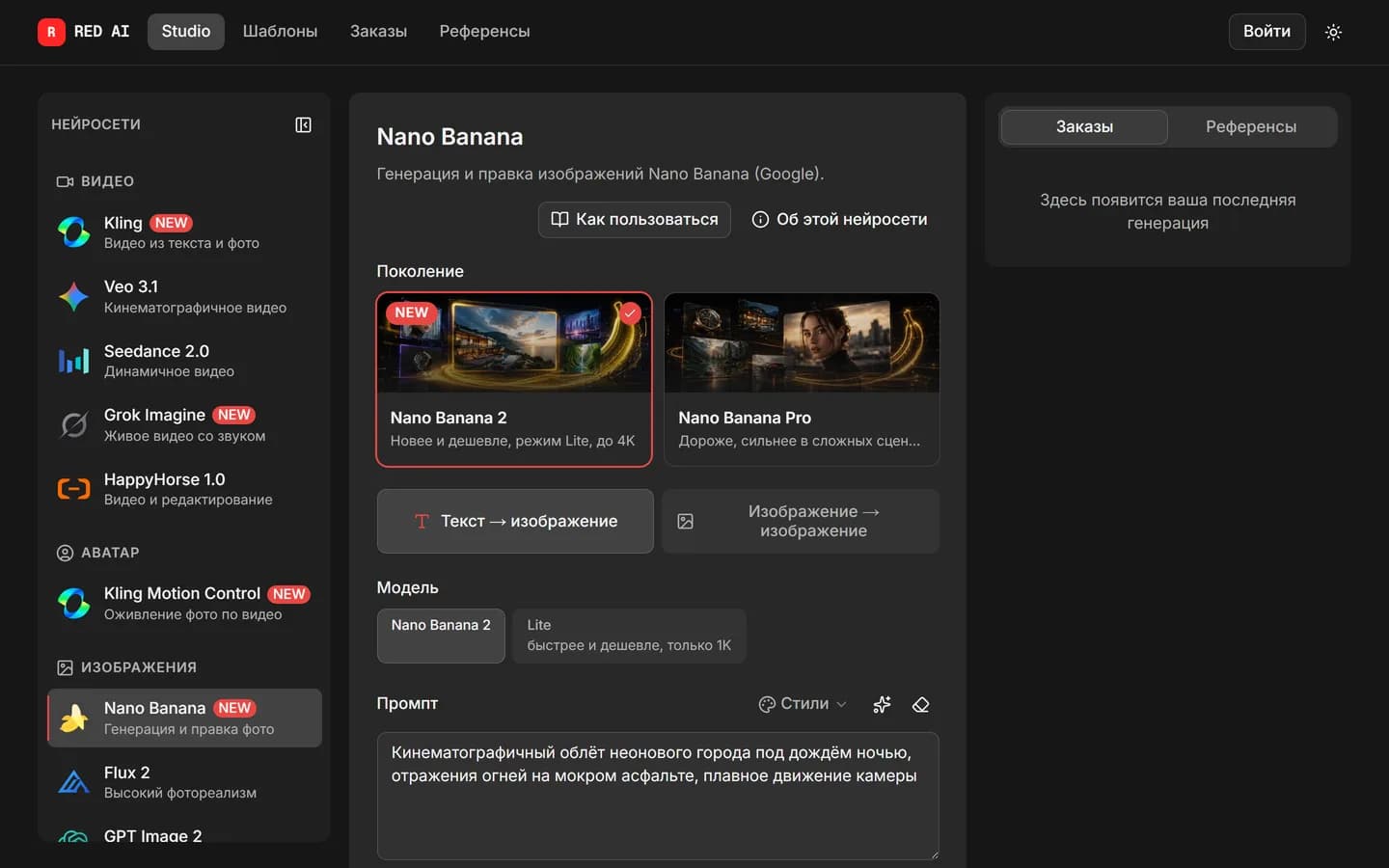Select HappyHorse 1.0 model
This screenshot has height=868, width=1389.
pyautogui.click(x=184, y=489)
